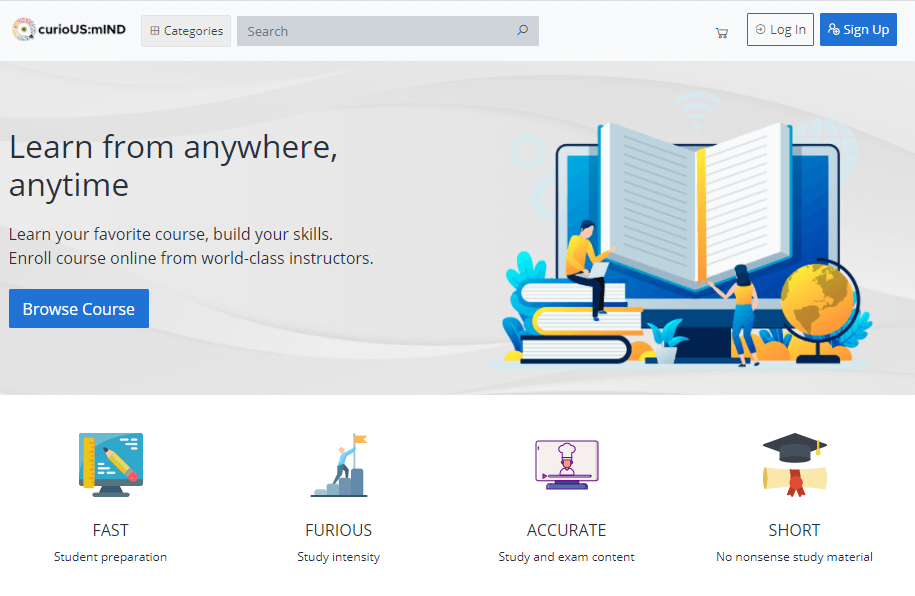Click the ACCURATE monitor video icon
915x596 pixels.
[x=566, y=465]
